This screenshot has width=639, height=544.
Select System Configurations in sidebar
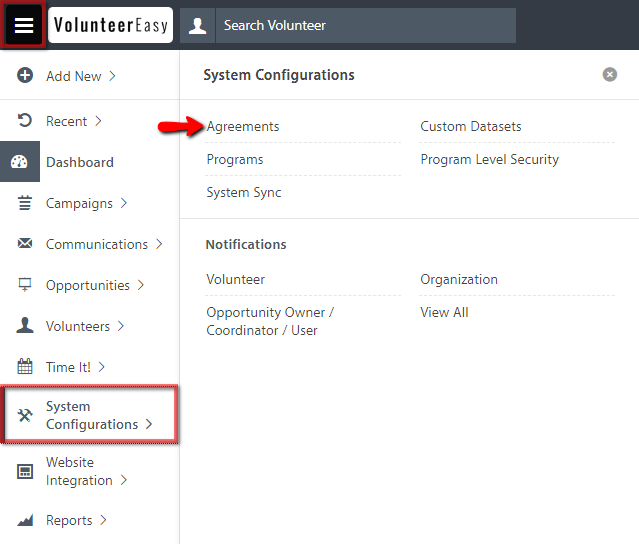click(90, 415)
